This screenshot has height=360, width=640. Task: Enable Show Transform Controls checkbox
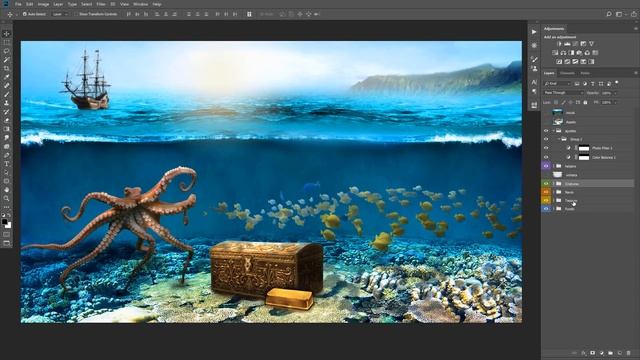coord(77,14)
